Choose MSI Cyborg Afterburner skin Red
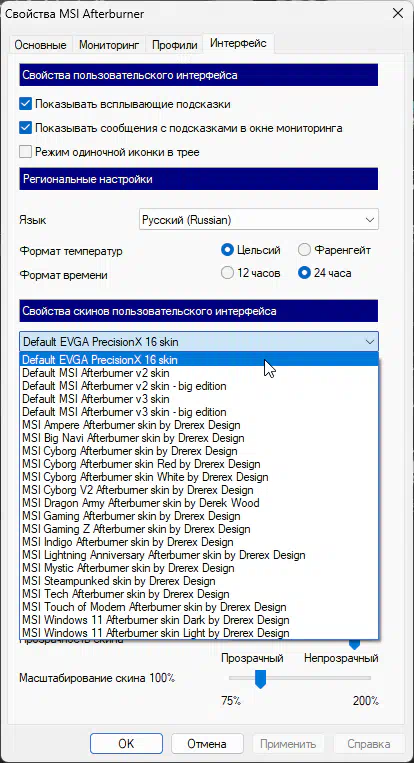The image size is (414, 763). [x=199, y=464]
